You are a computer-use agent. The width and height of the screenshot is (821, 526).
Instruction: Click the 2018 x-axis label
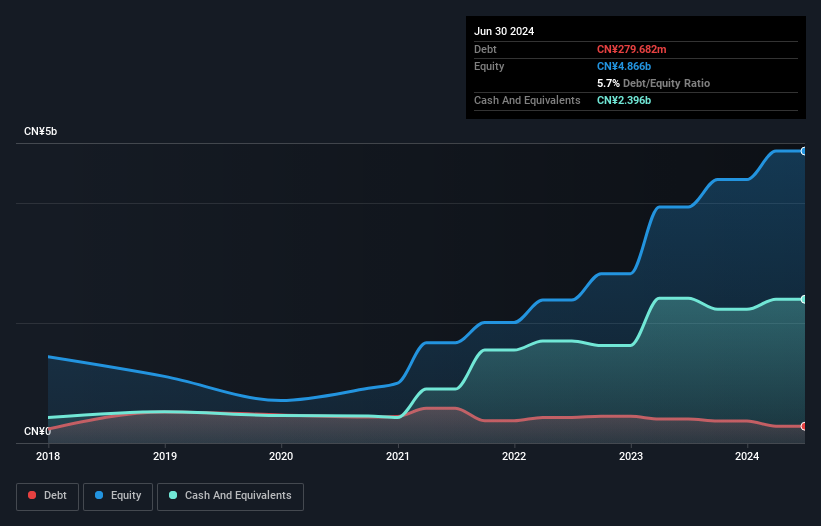48,456
